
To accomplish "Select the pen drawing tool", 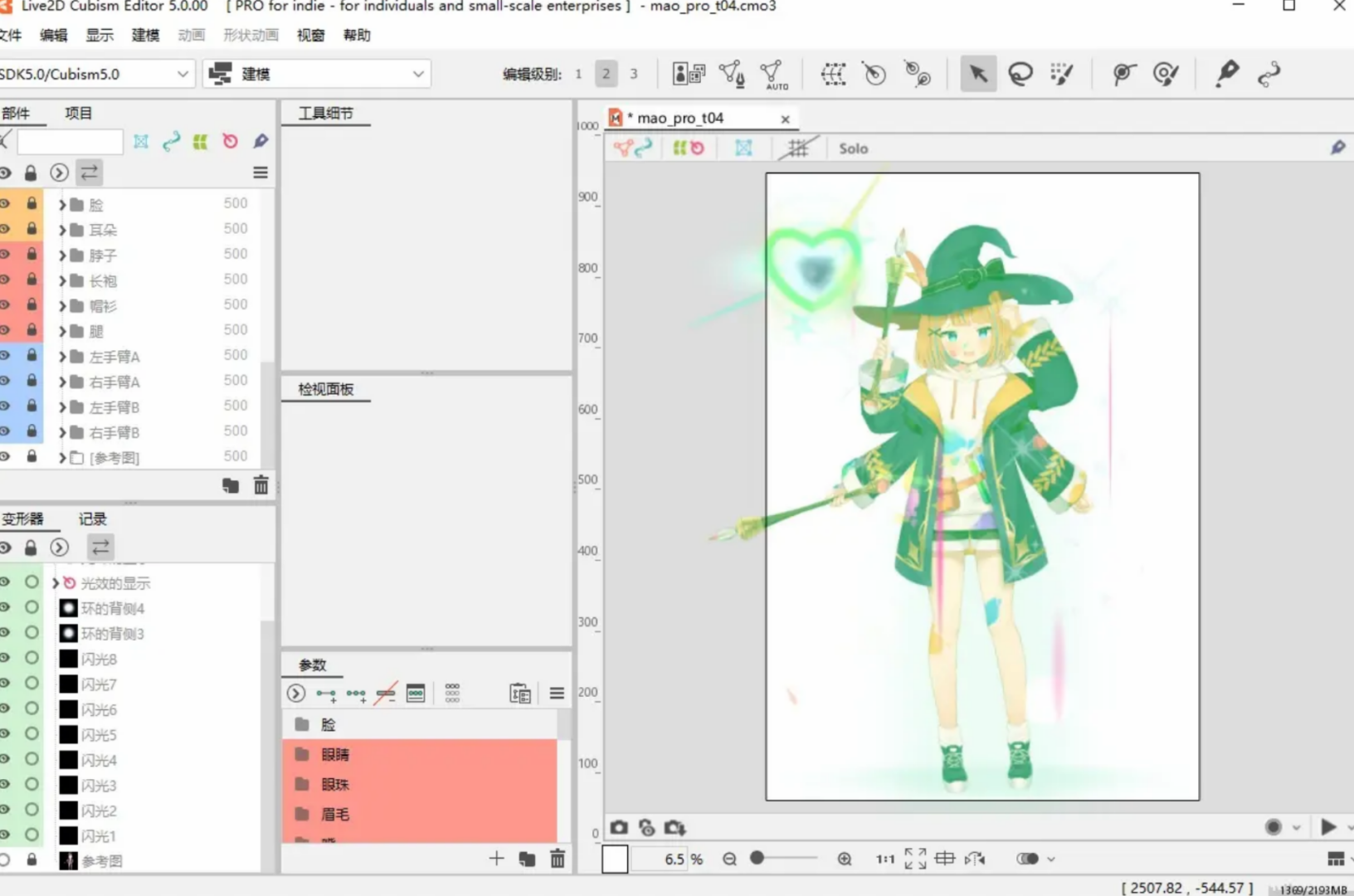I will click(x=1227, y=74).
